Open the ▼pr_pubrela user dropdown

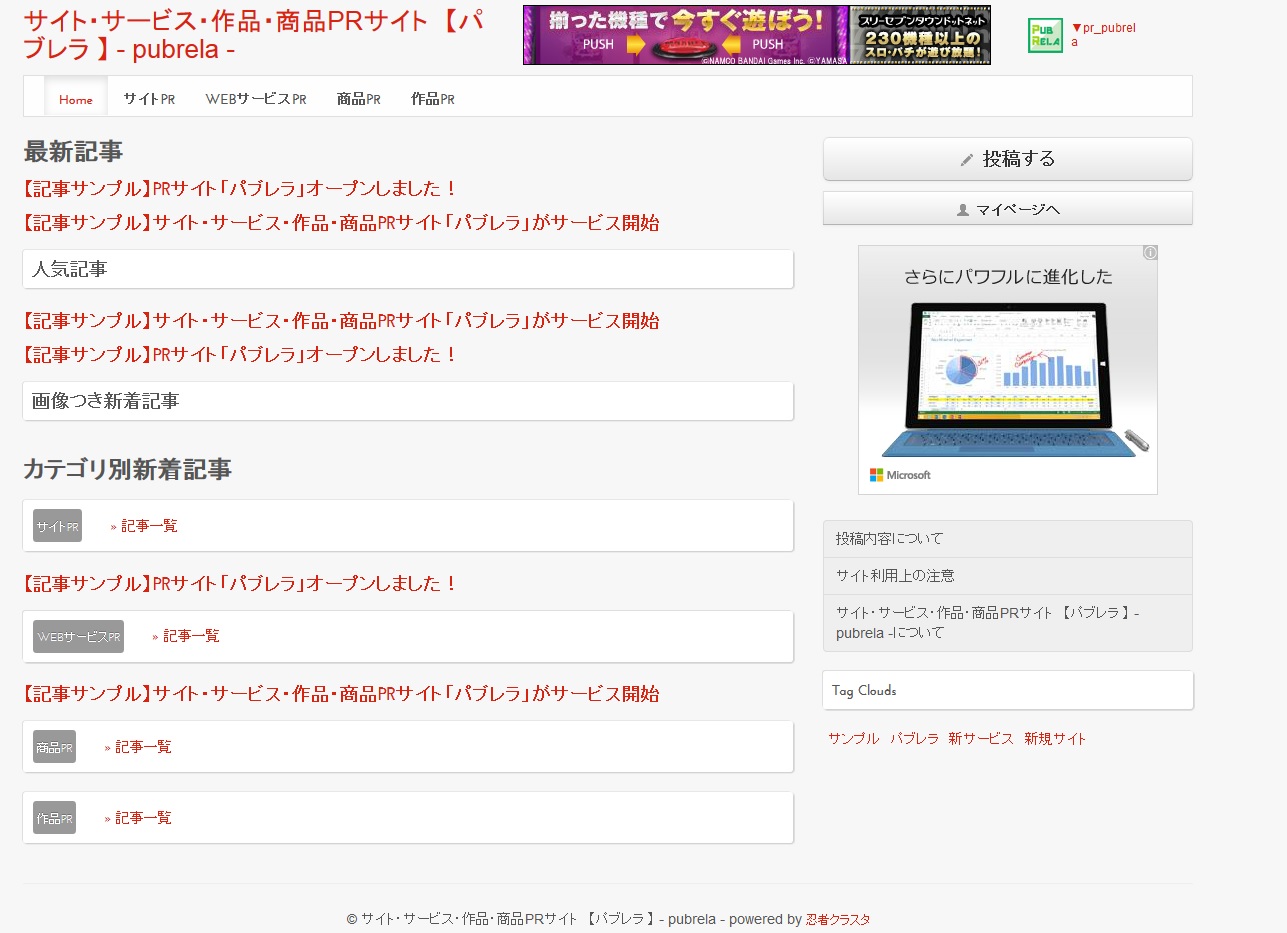(1102, 35)
